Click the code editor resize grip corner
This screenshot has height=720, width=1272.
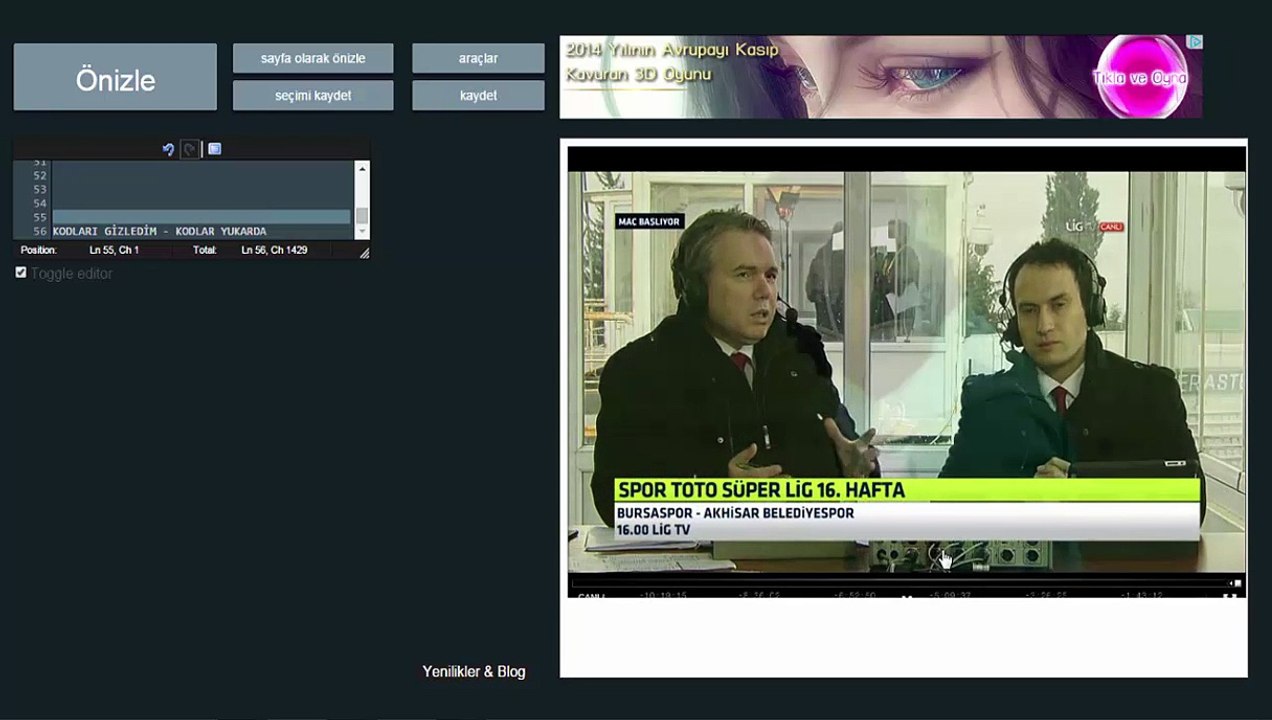click(x=364, y=253)
